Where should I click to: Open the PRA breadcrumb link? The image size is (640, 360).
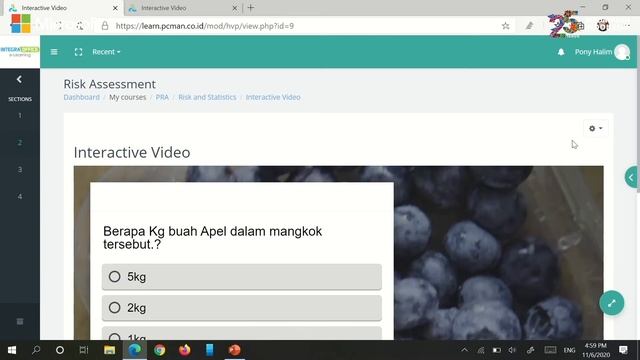point(162,97)
